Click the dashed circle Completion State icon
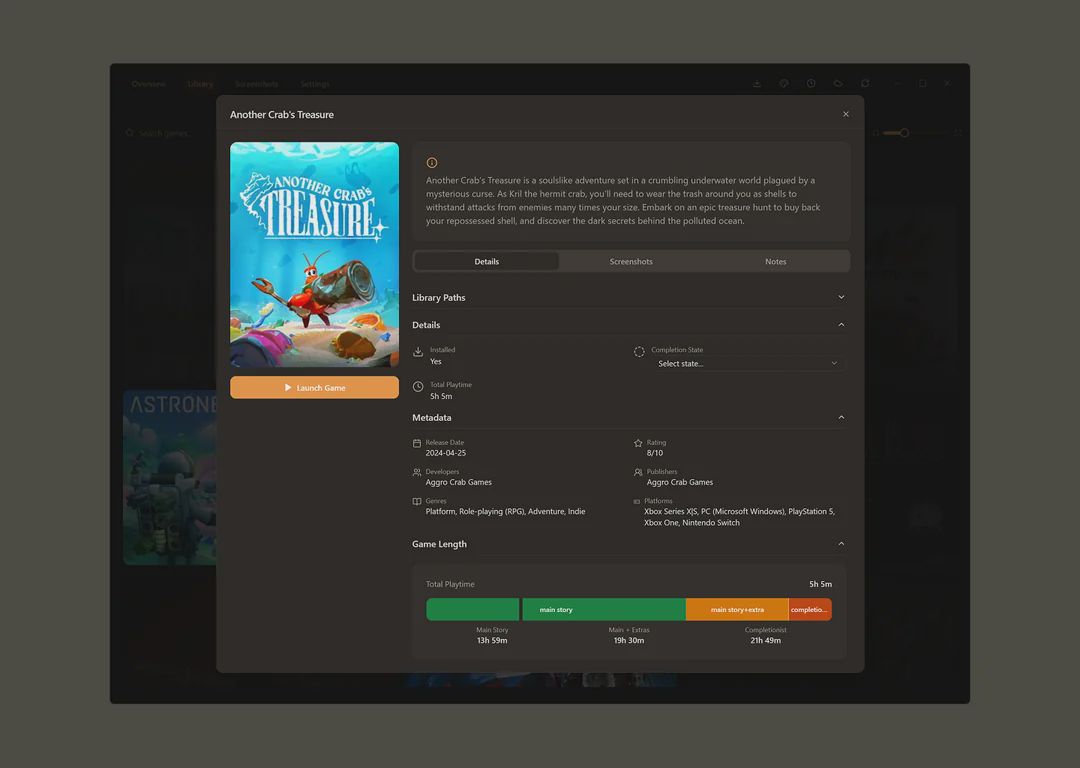Screen dimensions: 1080x768 point(639,352)
